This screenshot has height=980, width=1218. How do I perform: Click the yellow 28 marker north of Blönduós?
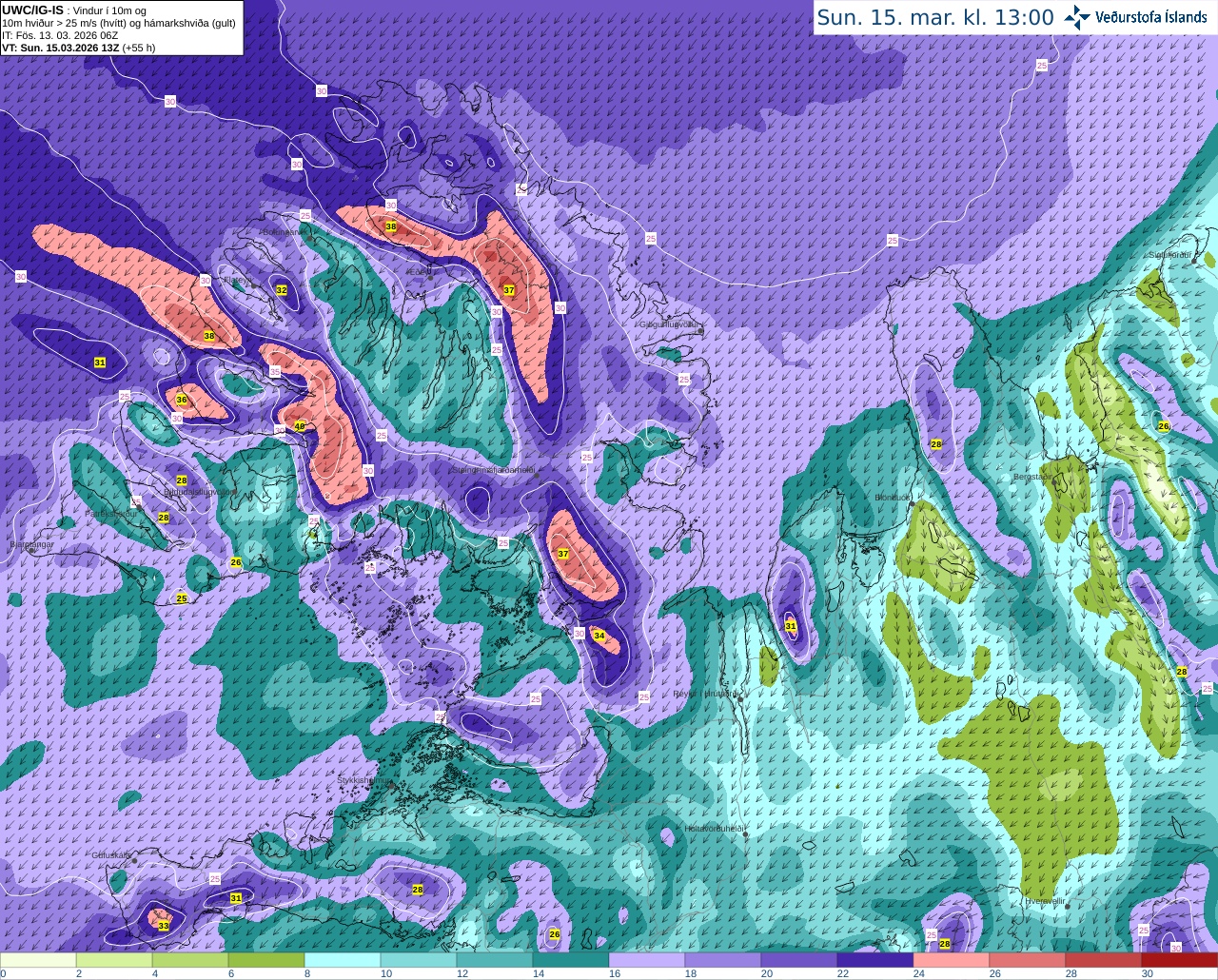(x=936, y=444)
